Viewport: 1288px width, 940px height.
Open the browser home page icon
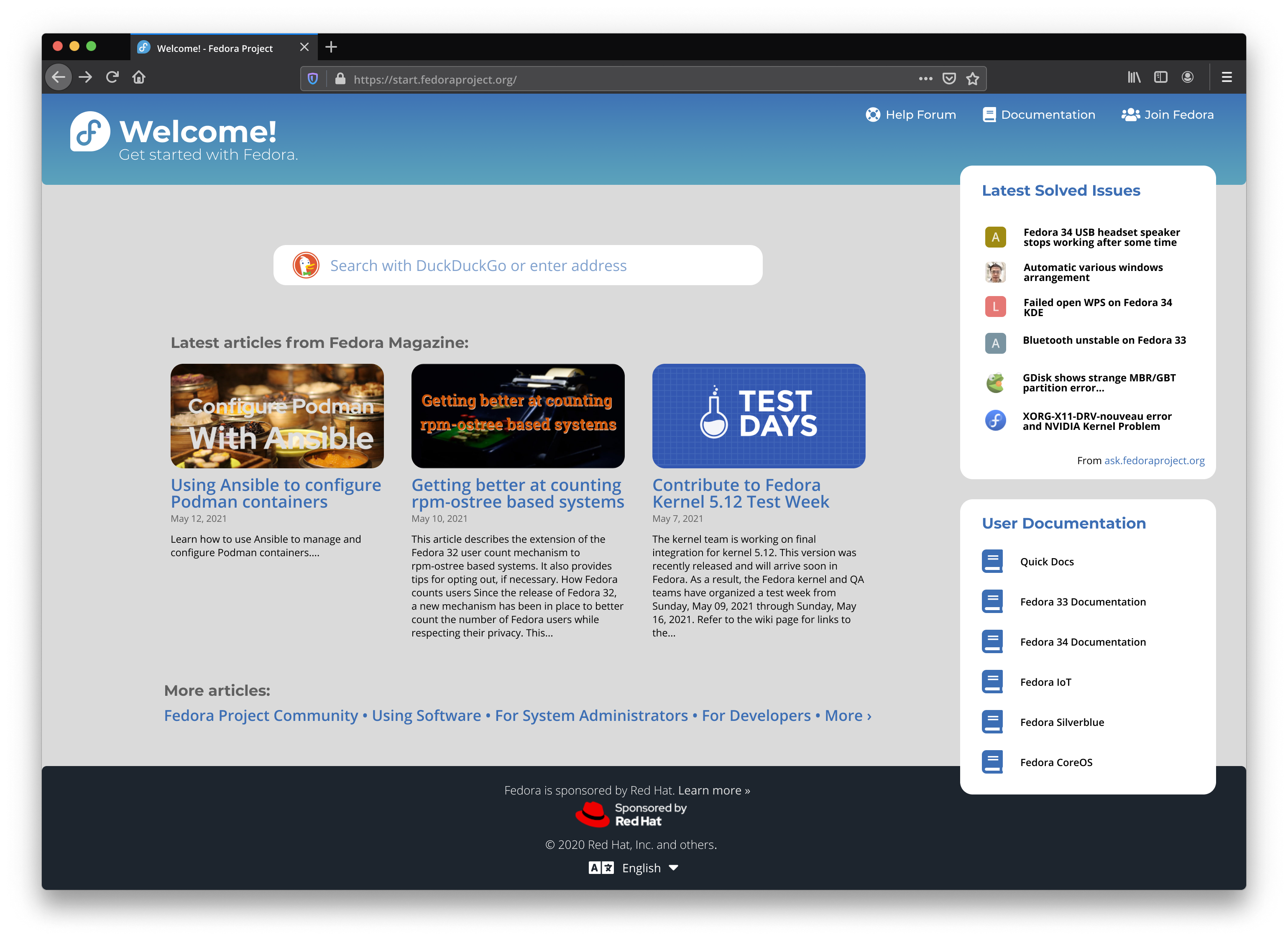(x=139, y=77)
